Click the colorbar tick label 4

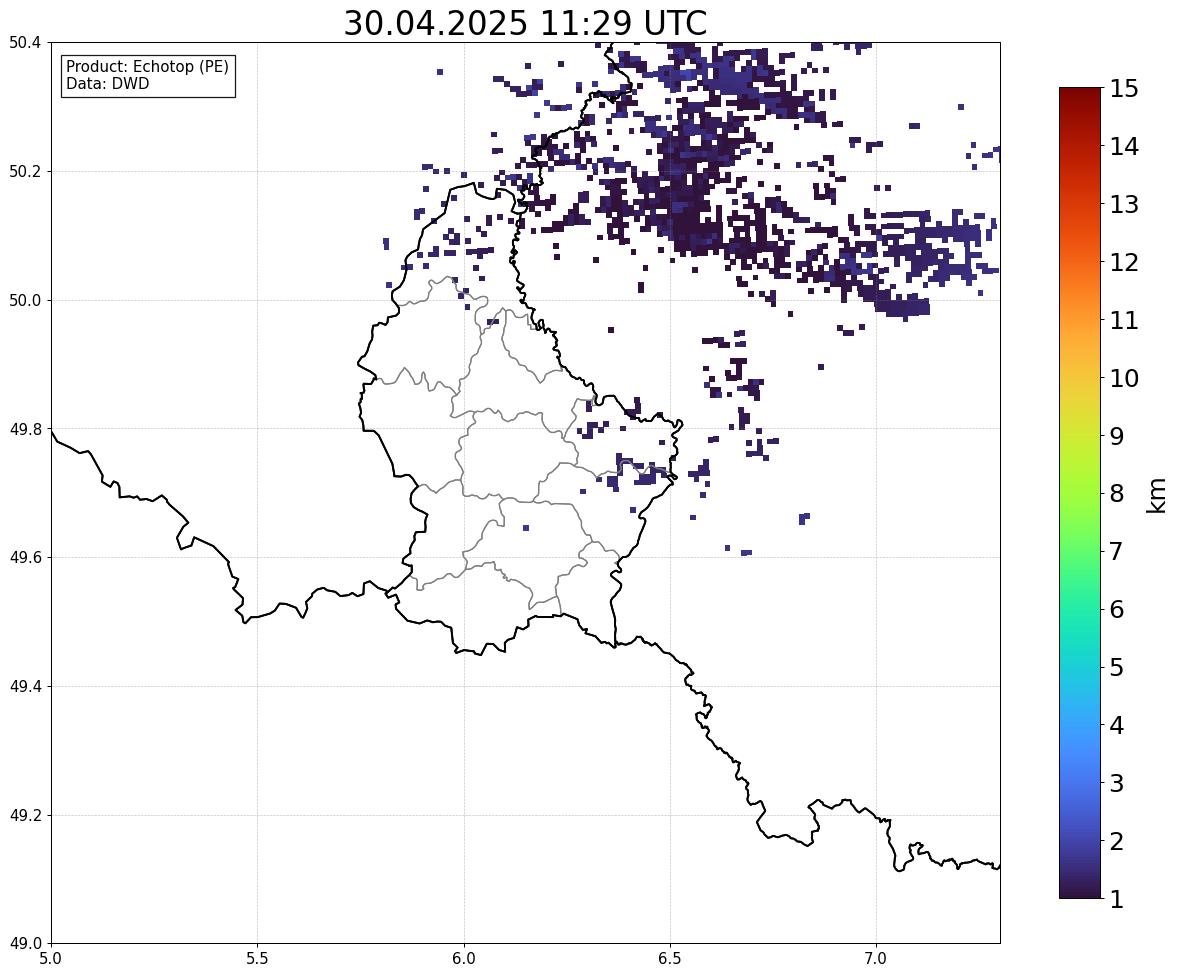pyautogui.click(x=1116, y=725)
